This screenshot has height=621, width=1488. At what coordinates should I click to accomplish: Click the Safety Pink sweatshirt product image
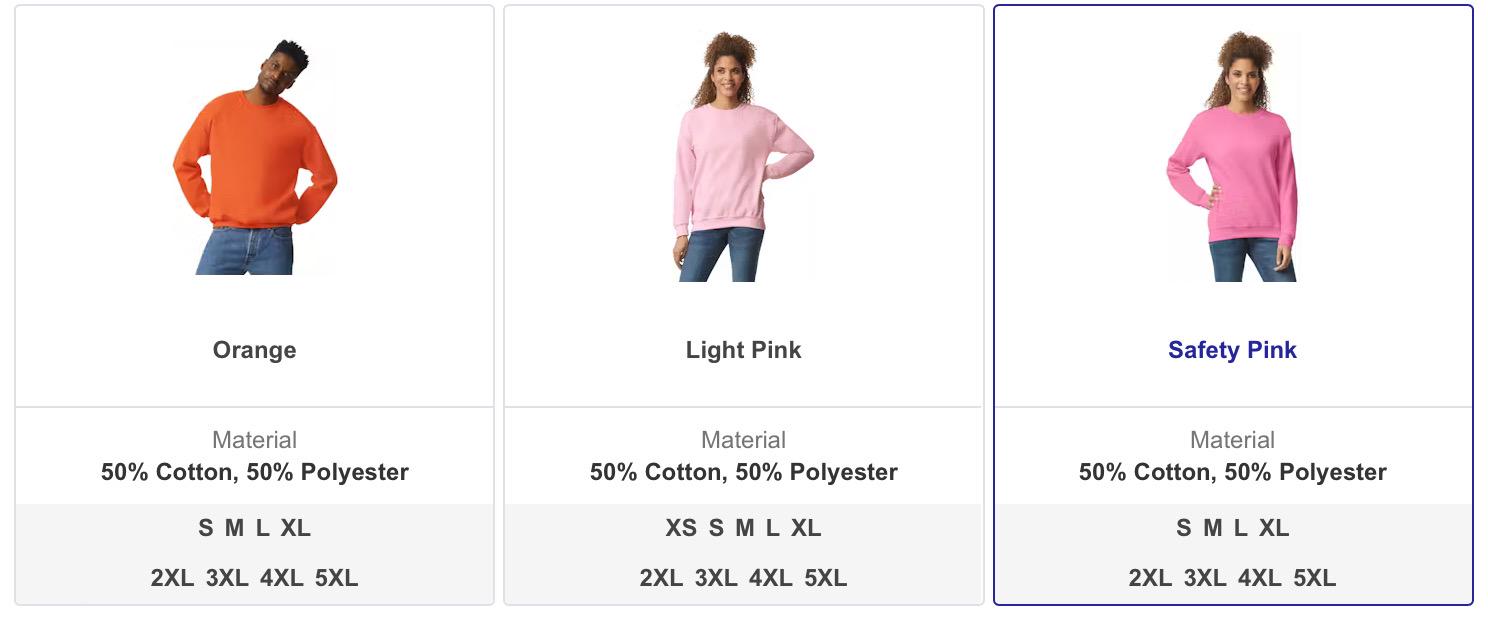point(1232,157)
